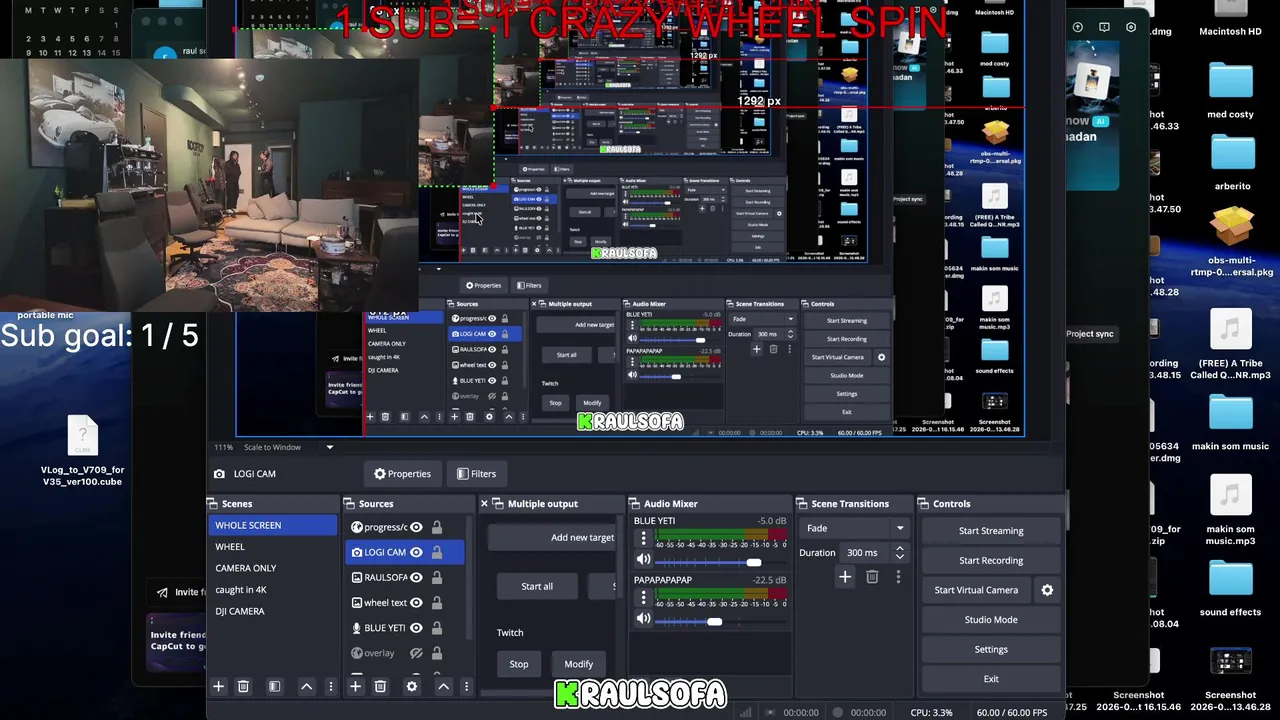The width and height of the screenshot is (1280, 720).
Task: Hide the progress/c source with its eye
Action: click(x=416, y=527)
